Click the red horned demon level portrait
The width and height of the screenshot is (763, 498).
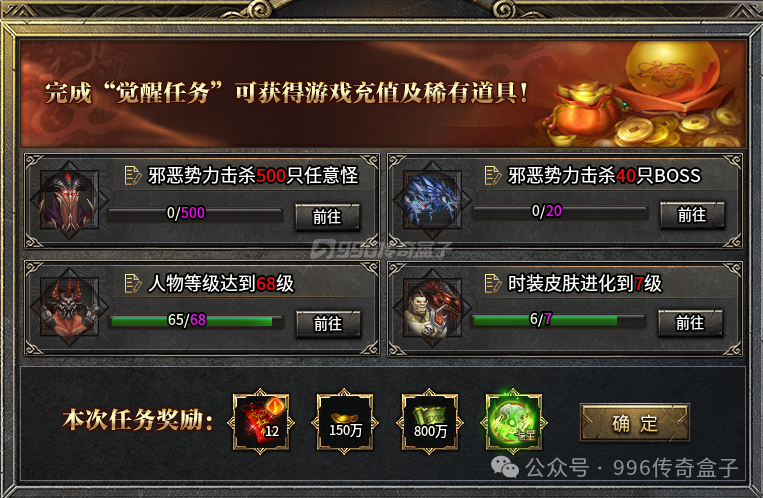click(70, 307)
